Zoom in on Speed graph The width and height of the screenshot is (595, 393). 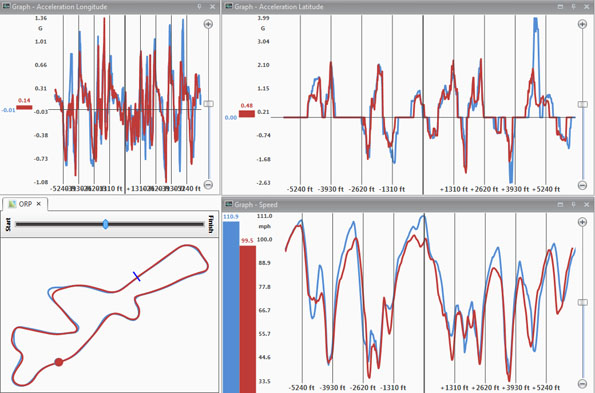(582, 222)
